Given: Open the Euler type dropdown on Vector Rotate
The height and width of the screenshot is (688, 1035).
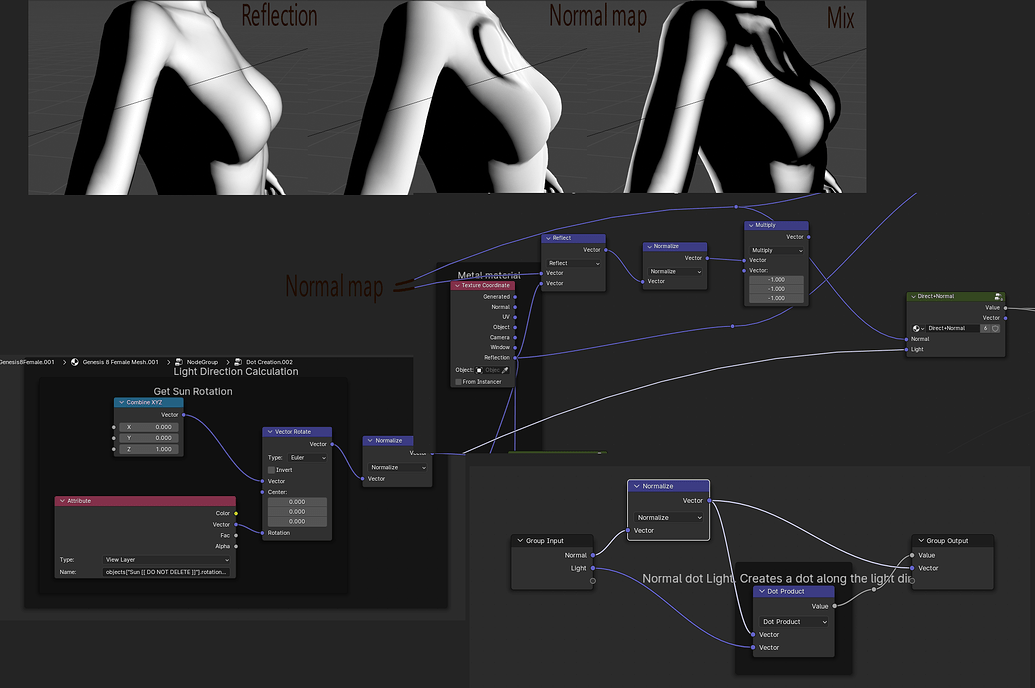Looking at the screenshot, I should click(x=307, y=458).
